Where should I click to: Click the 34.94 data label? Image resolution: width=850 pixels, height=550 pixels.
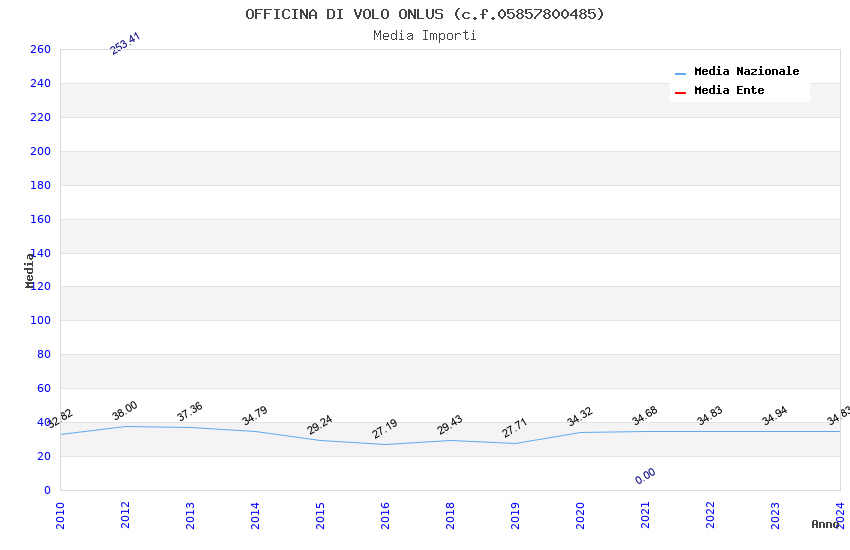tap(775, 416)
